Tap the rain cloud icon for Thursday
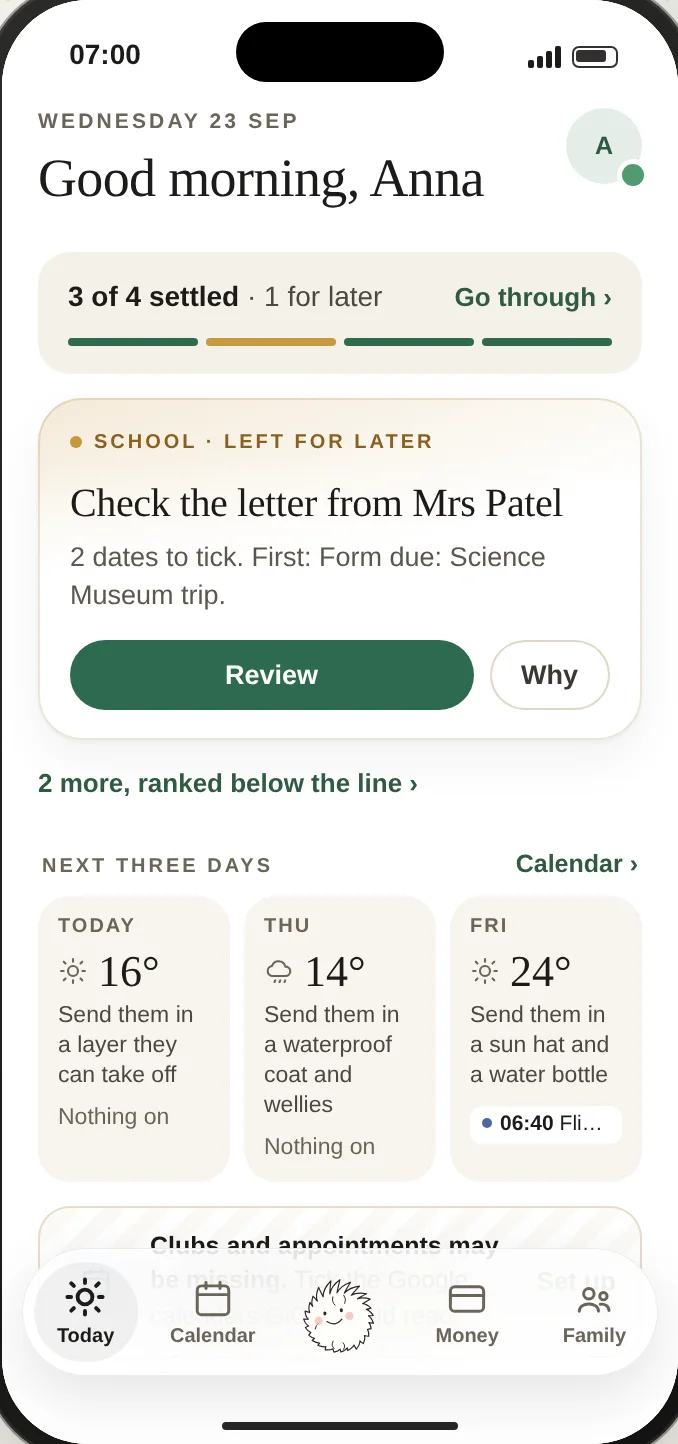The width and height of the screenshot is (678, 1444). 279,971
